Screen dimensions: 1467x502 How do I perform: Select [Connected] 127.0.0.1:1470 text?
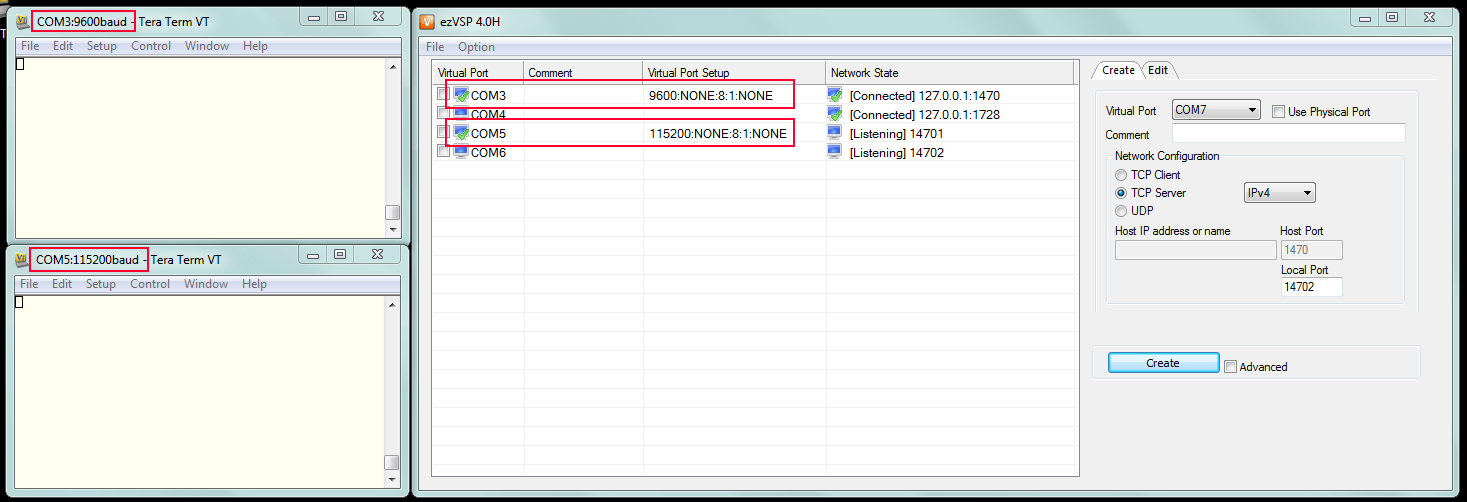tap(924, 96)
